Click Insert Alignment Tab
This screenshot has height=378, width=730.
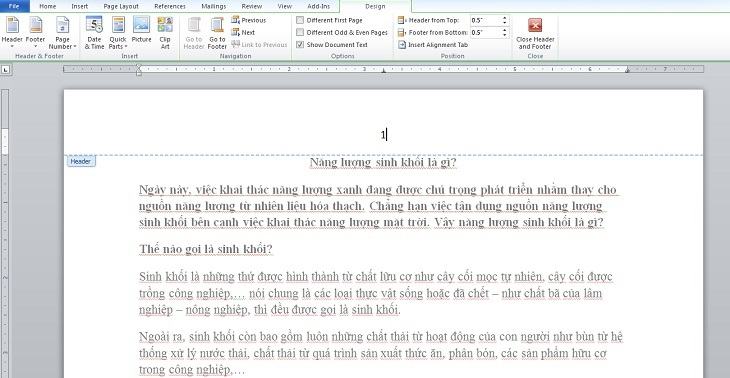click(x=433, y=45)
